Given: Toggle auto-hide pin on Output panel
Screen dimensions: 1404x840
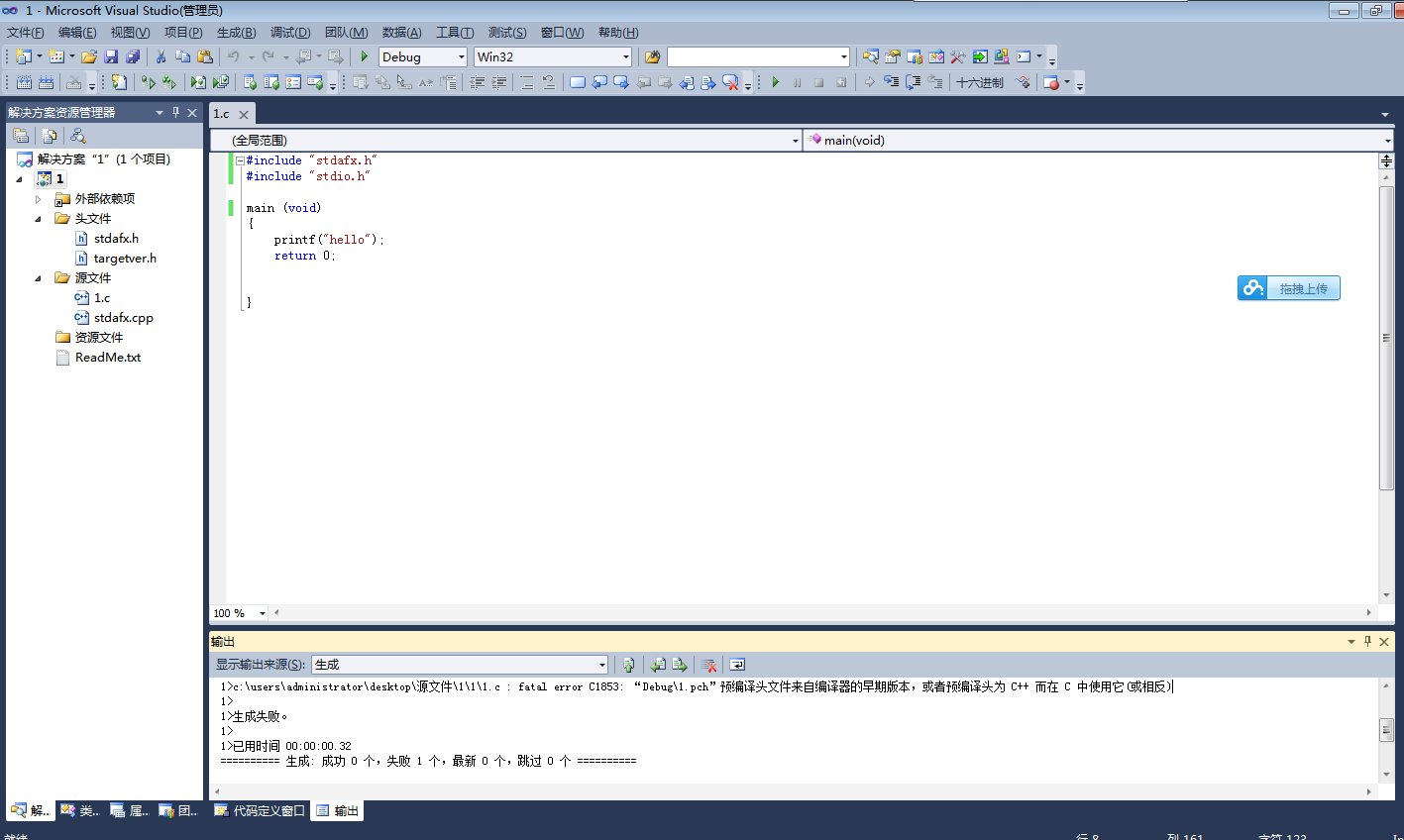Looking at the screenshot, I should click(x=1367, y=642).
